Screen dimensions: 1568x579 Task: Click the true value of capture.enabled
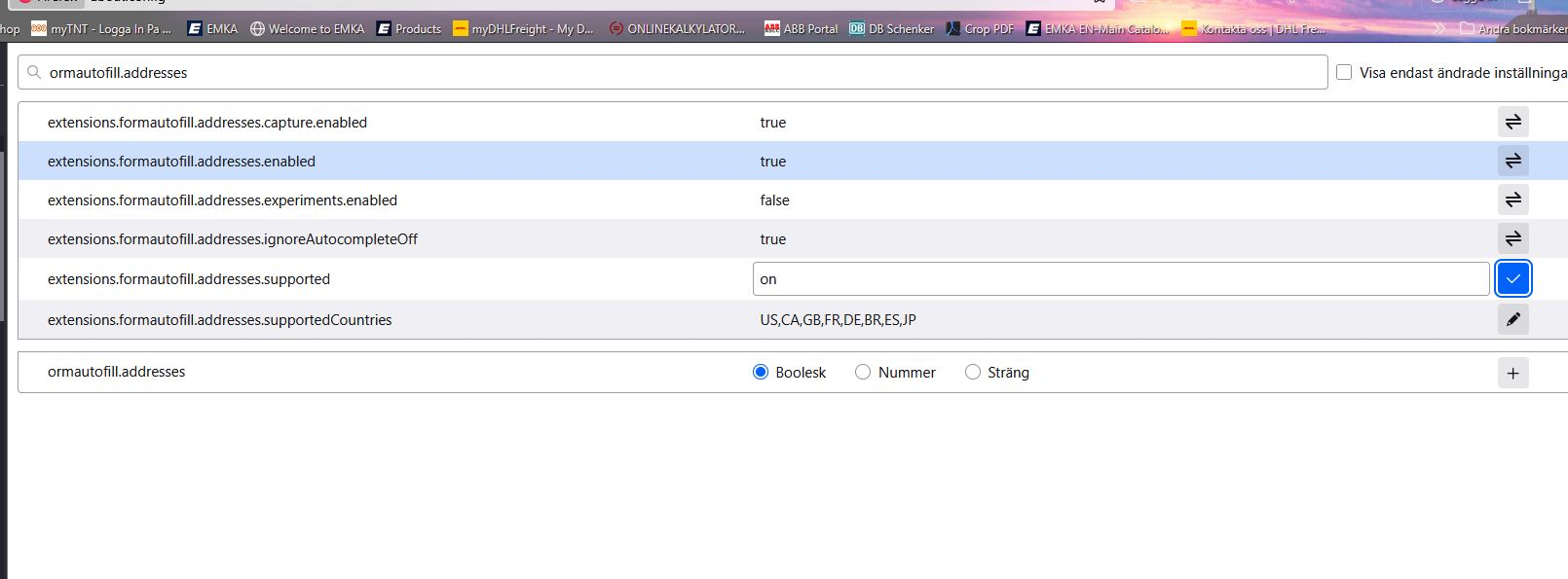pos(772,123)
